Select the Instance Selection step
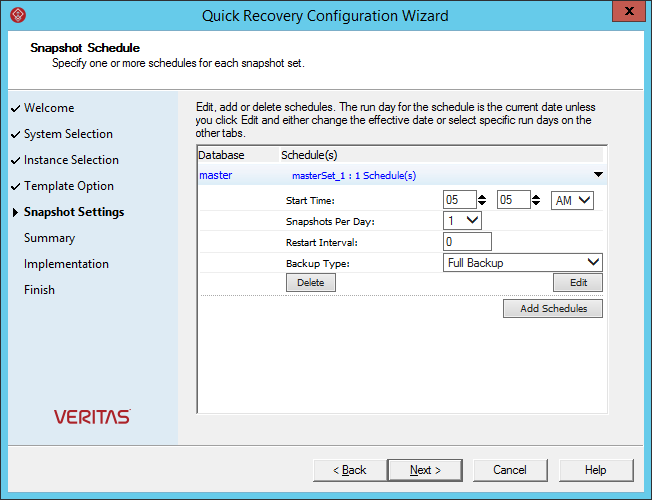Image resolution: width=652 pixels, height=500 pixels. (x=71, y=160)
